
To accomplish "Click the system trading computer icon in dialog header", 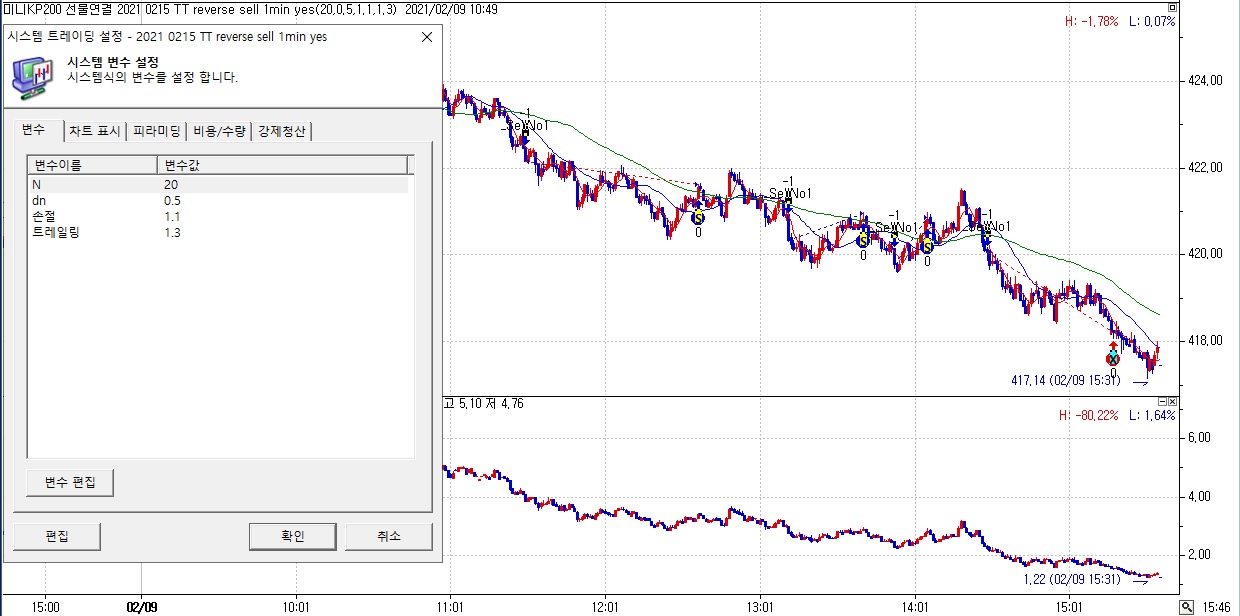I will click(x=32, y=76).
